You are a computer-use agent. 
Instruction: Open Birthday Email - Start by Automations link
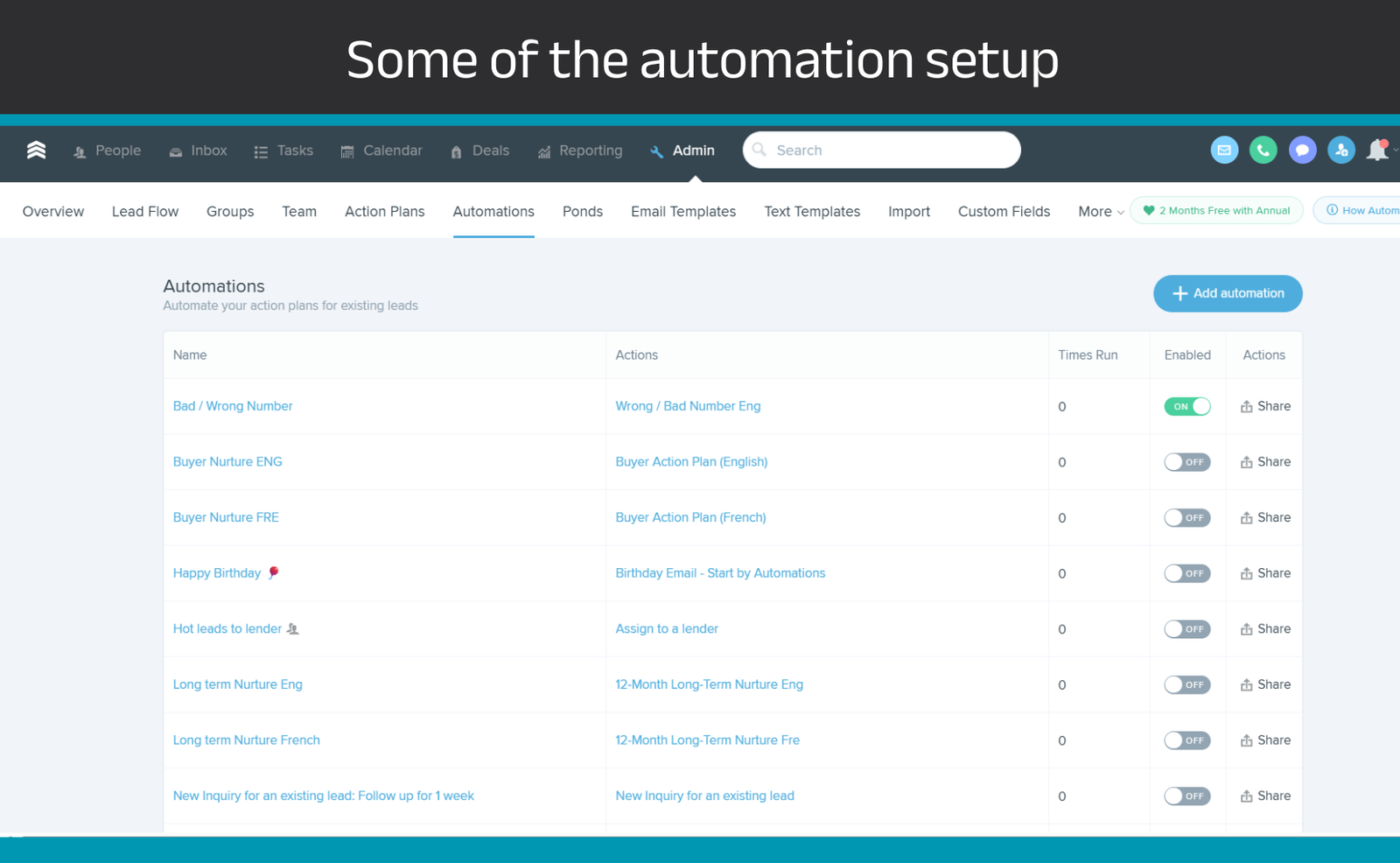[x=719, y=573]
